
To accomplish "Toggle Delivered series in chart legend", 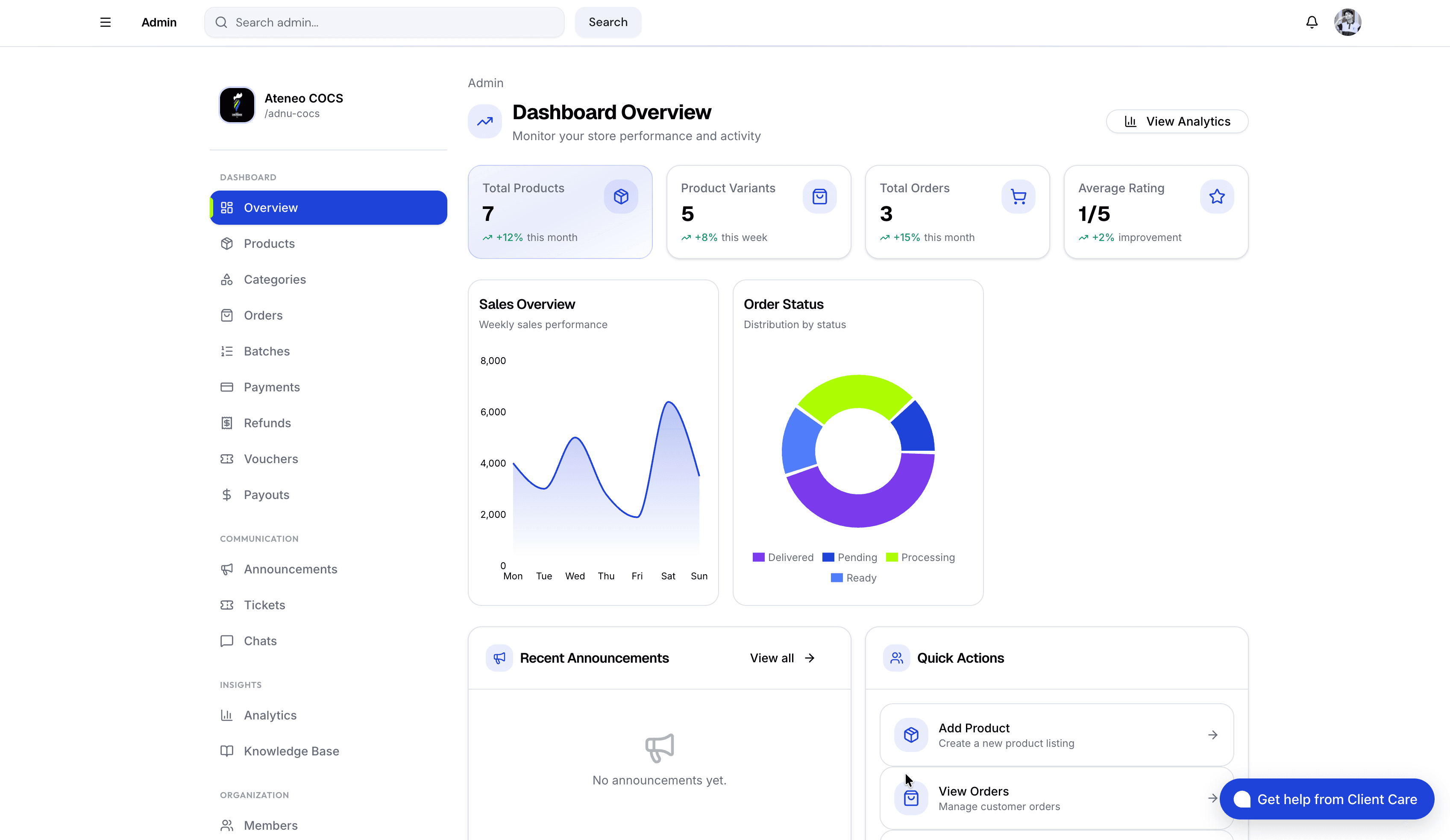I will [783, 558].
